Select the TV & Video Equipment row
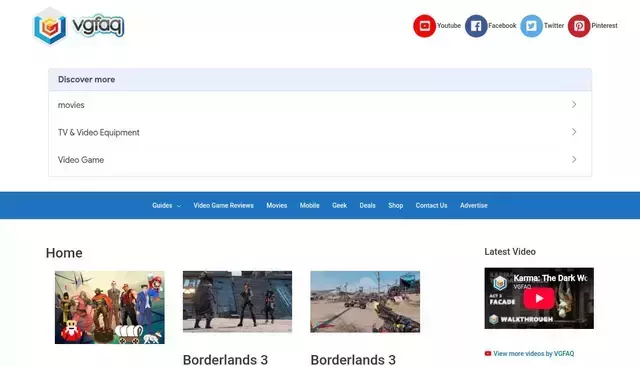Viewport: 640px width, 366px height. click(320, 132)
